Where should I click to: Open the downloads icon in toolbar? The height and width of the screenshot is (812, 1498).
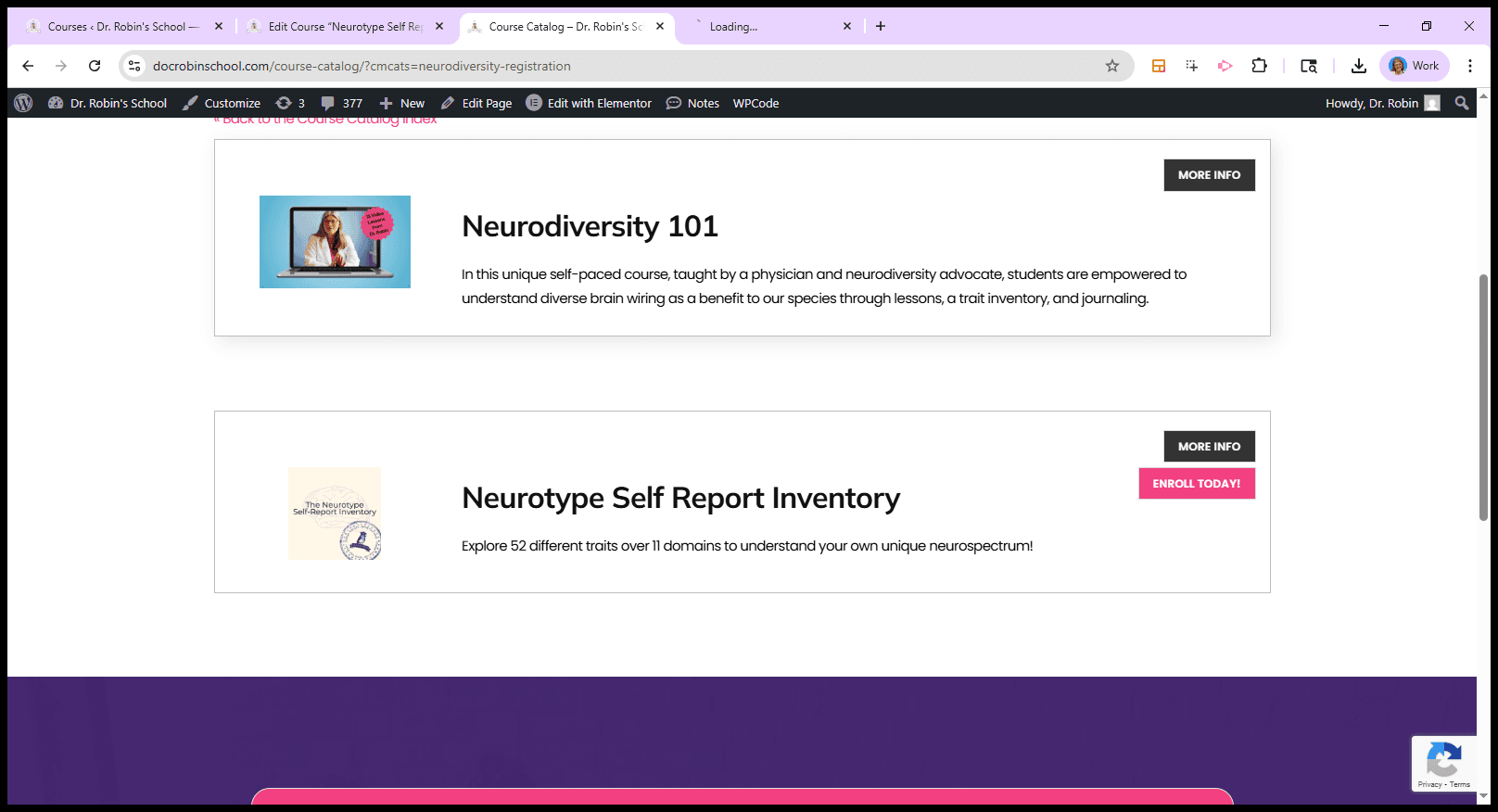(x=1359, y=66)
